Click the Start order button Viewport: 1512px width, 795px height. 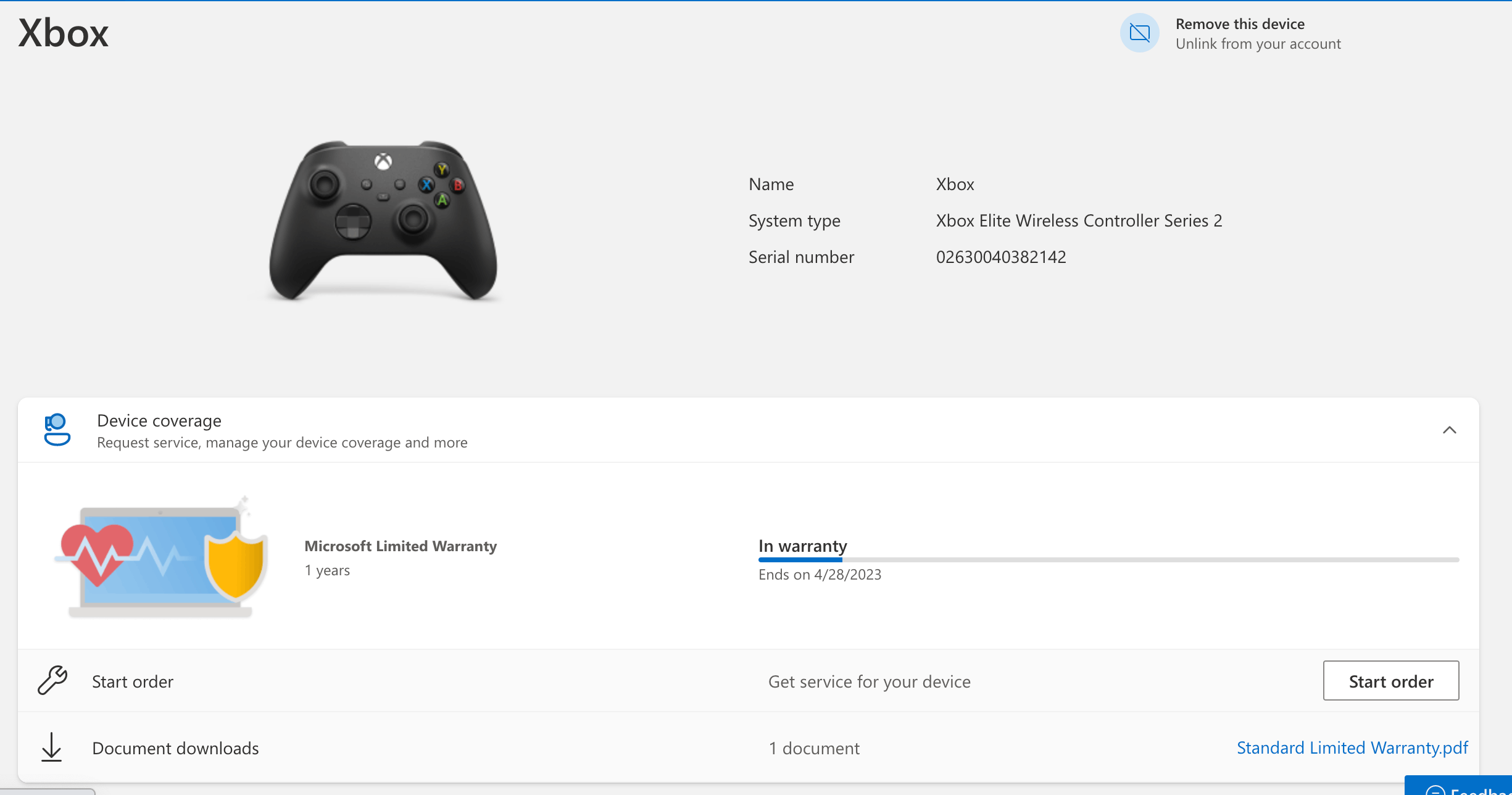click(x=1391, y=681)
